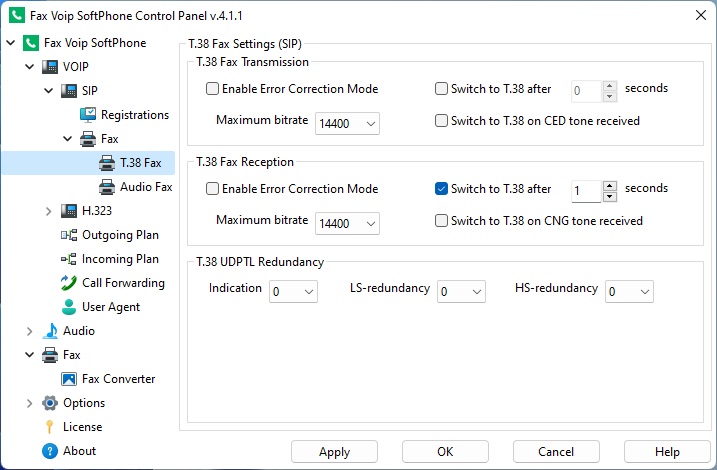
Task: Click the Fax Converter picture icon
Action: 69,379
